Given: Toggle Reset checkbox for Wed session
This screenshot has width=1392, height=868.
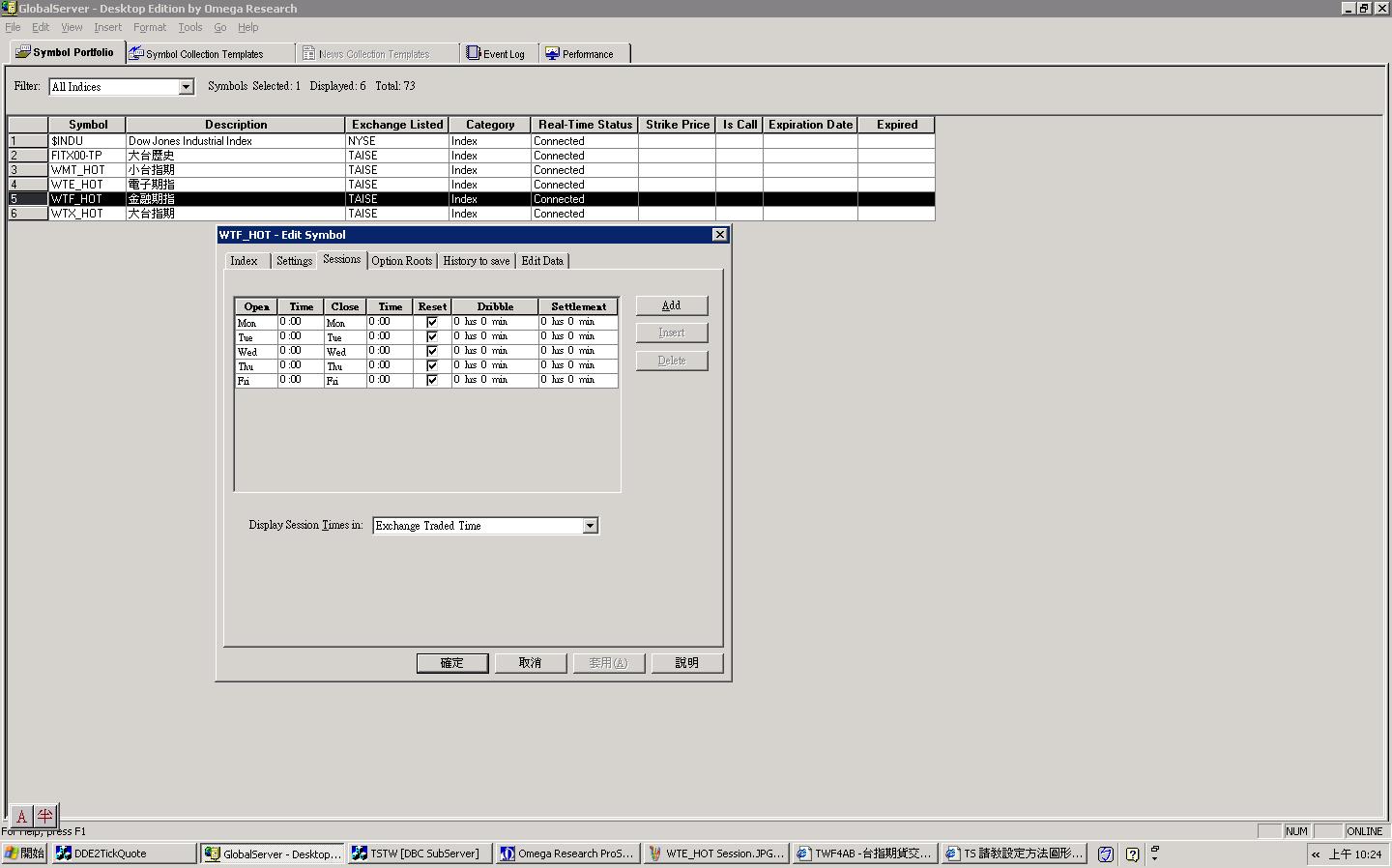Looking at the screenshot, I should [x=432, y=351].
